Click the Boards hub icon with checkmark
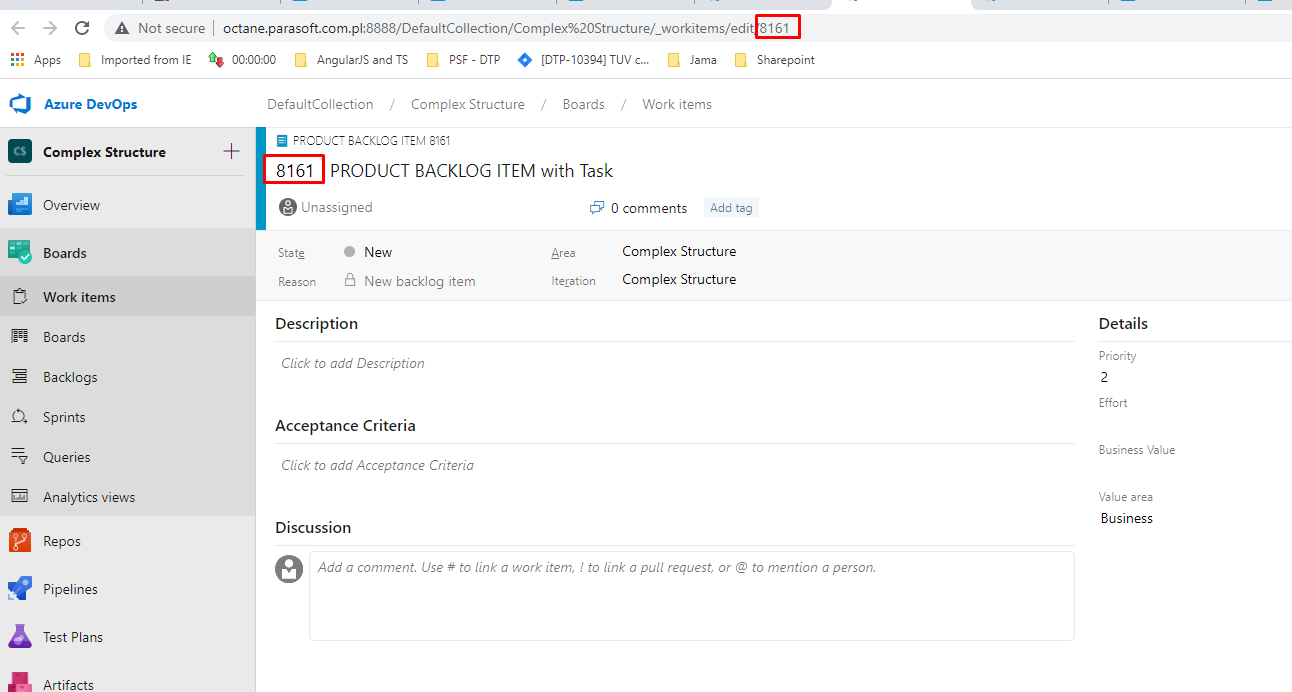 (x=20, y=253)
